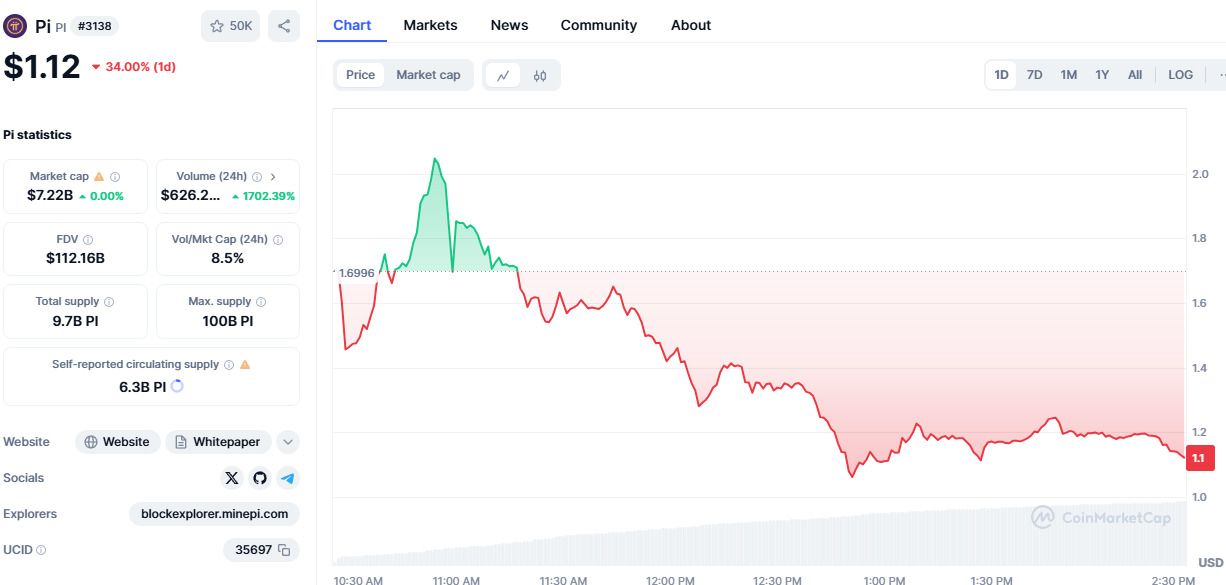The width and height of the screenshot is (1226, 585).
Task: Show Max. supply info icon
Action: [x=261, y=301]
